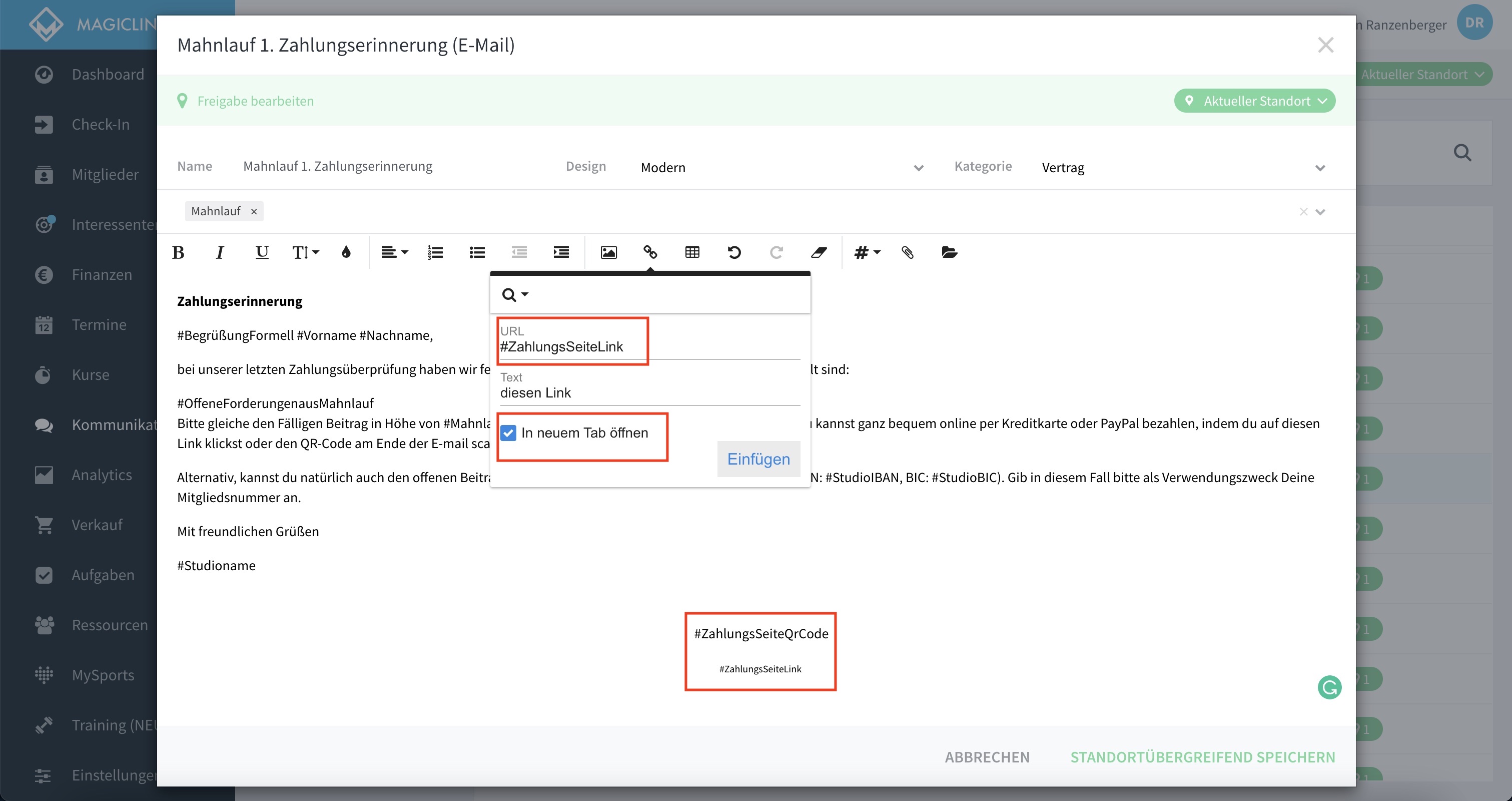Open text color droplet picker

coord(346,252)
